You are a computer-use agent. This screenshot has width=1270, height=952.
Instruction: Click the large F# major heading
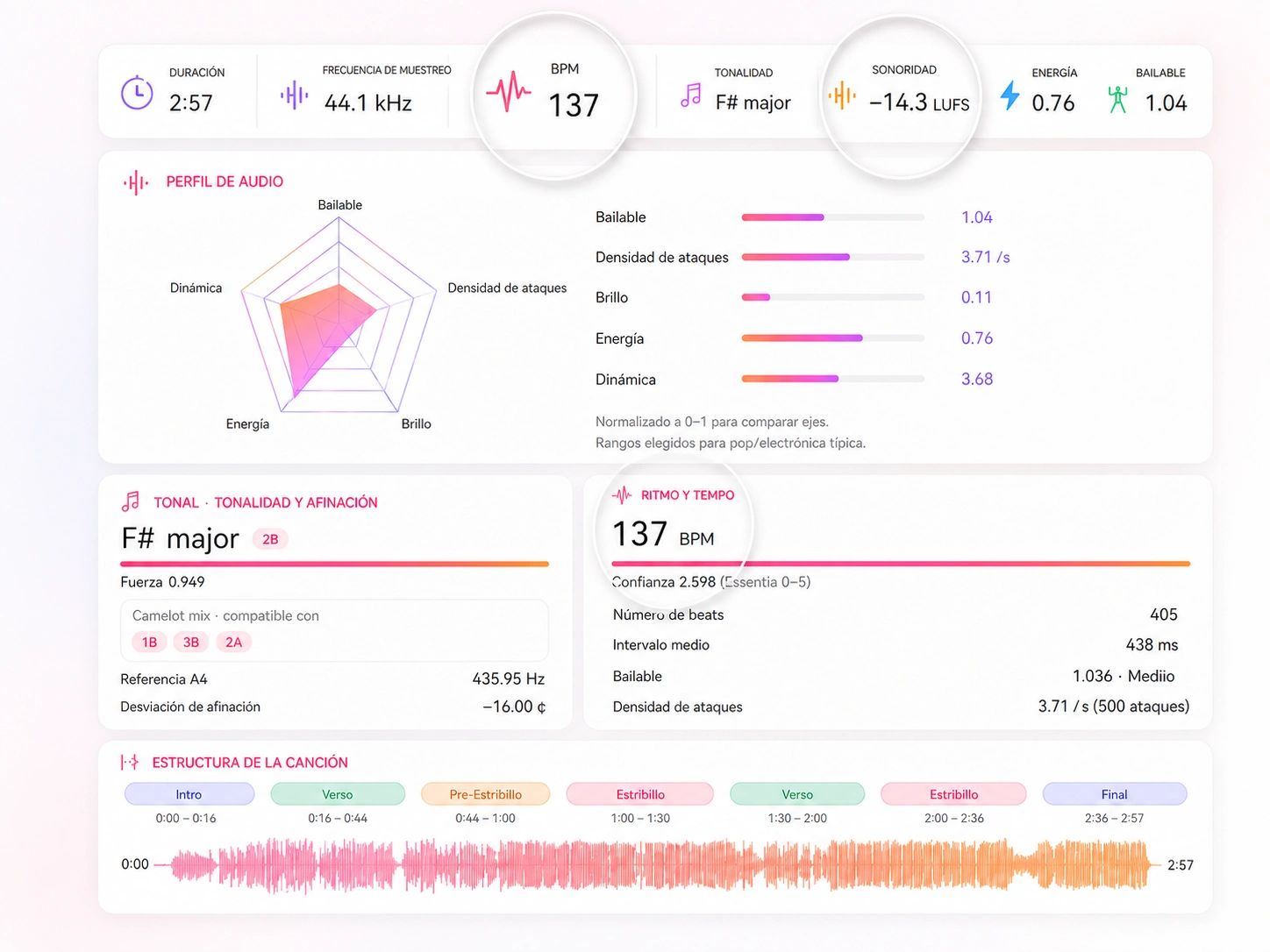pos(180,538)
